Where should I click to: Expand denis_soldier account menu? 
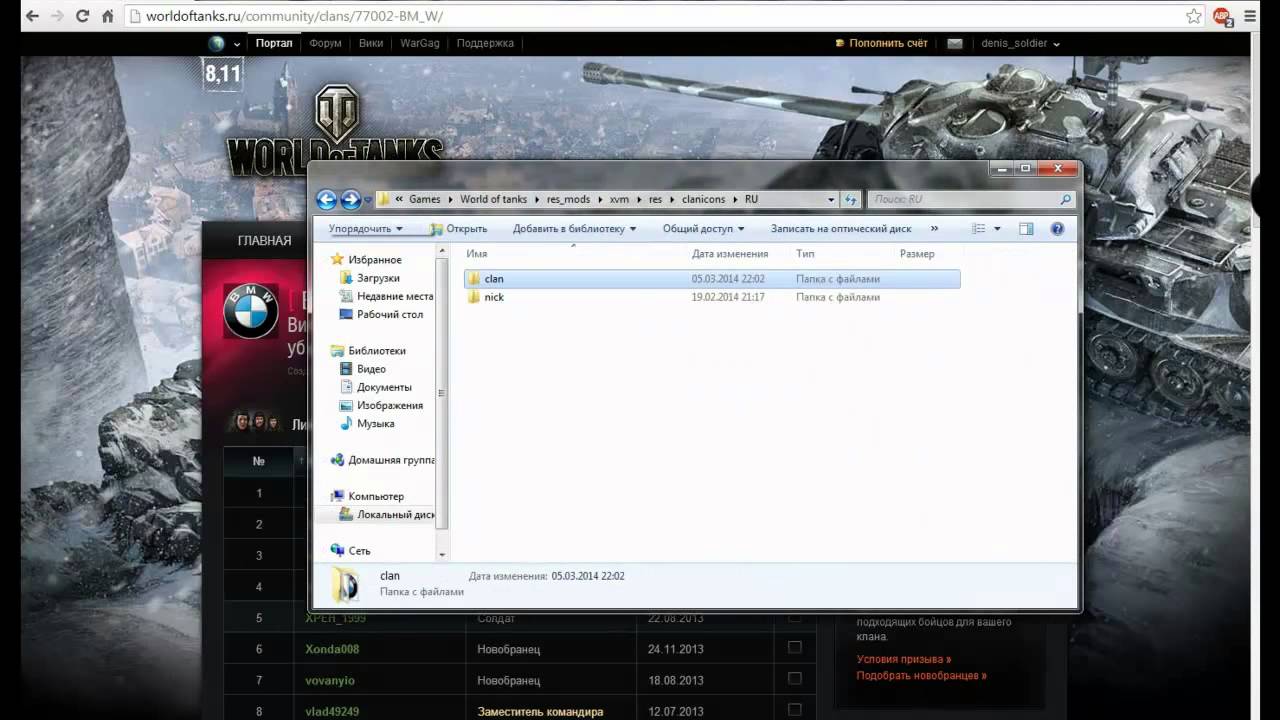(x=1020, y=43)
